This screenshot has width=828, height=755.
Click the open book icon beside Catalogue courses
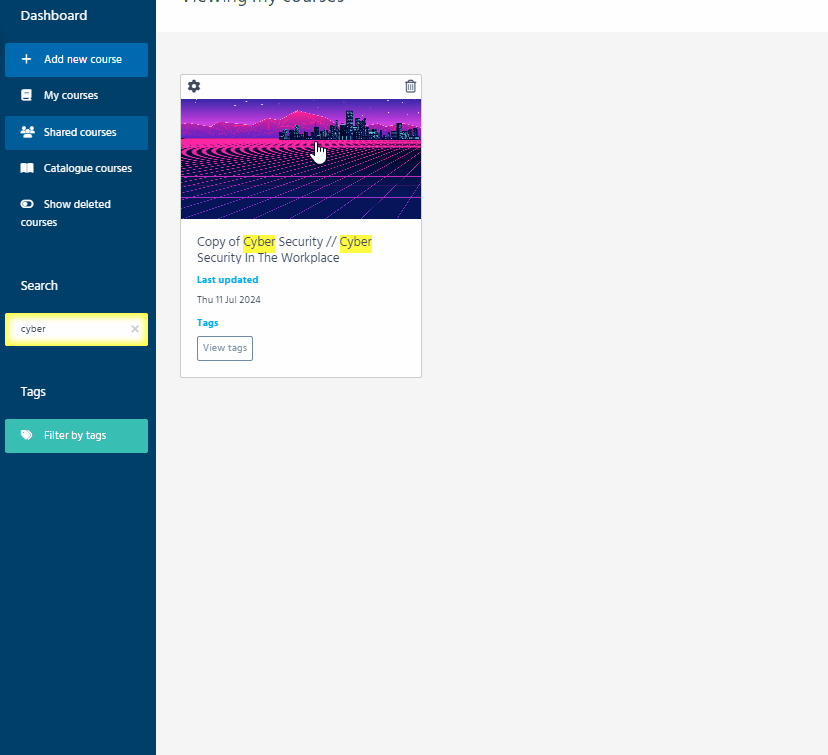[27, 168]
